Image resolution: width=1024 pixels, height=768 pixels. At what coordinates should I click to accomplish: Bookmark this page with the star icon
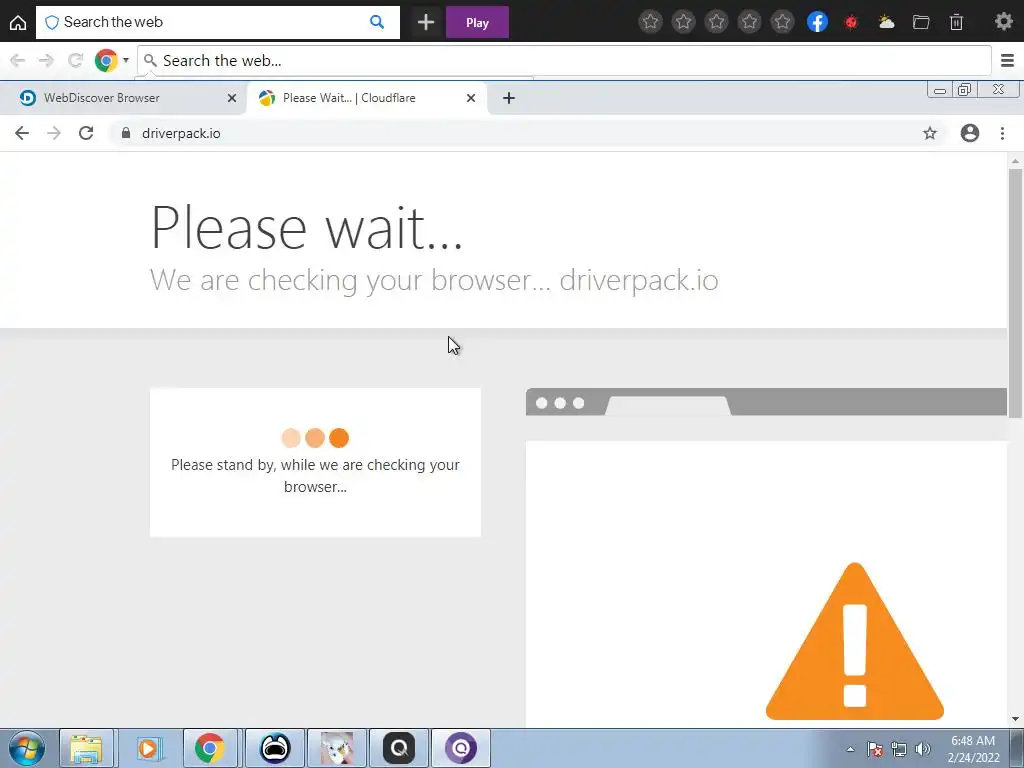[x=929, y=133]
